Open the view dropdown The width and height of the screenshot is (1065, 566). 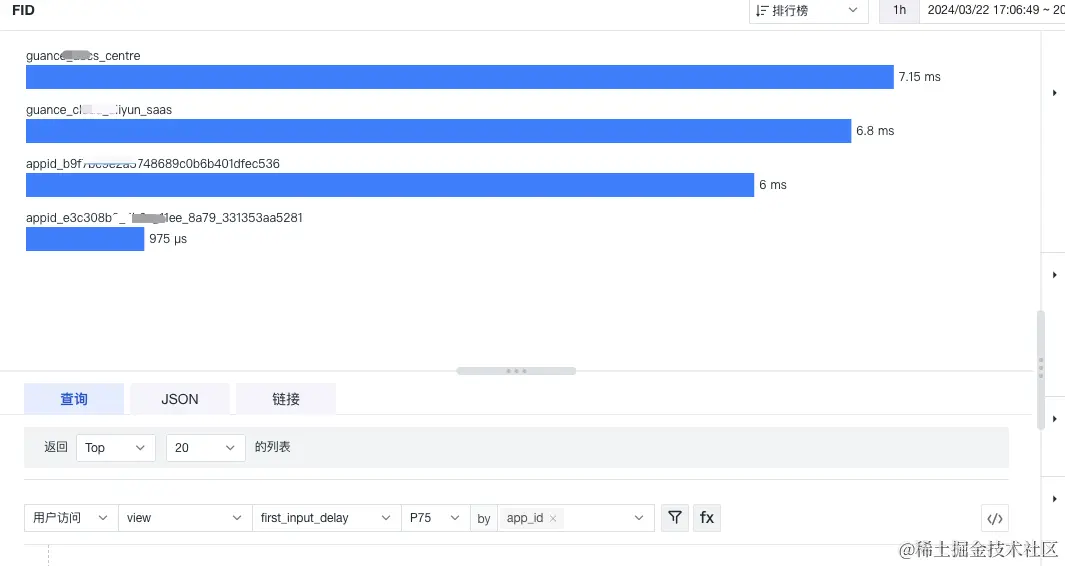point(185,518)
